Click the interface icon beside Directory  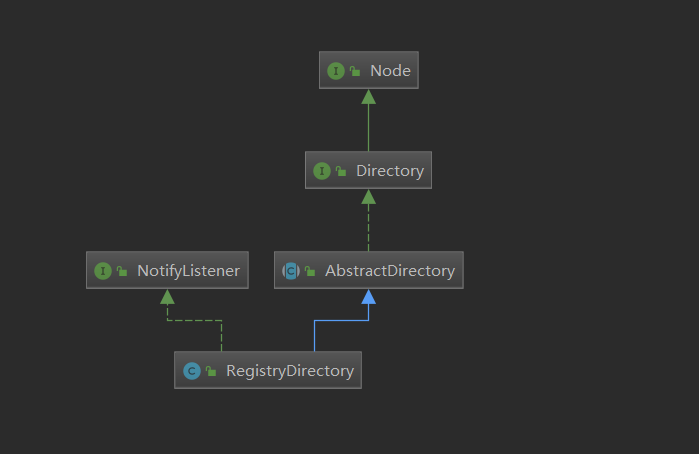pyautogui.click(x=322, y=171)
